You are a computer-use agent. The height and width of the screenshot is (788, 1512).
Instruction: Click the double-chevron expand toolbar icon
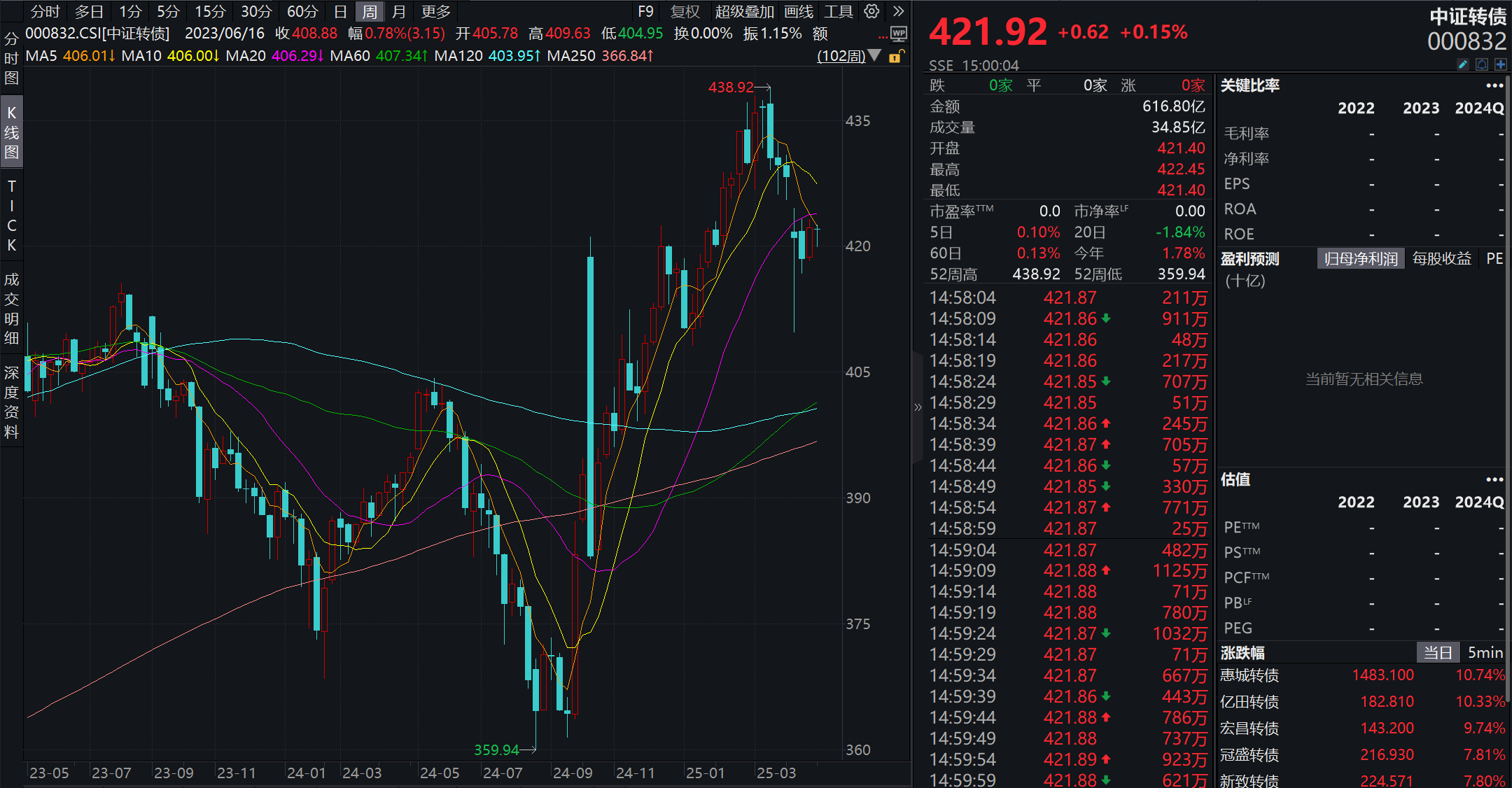[x=899, y=11]
